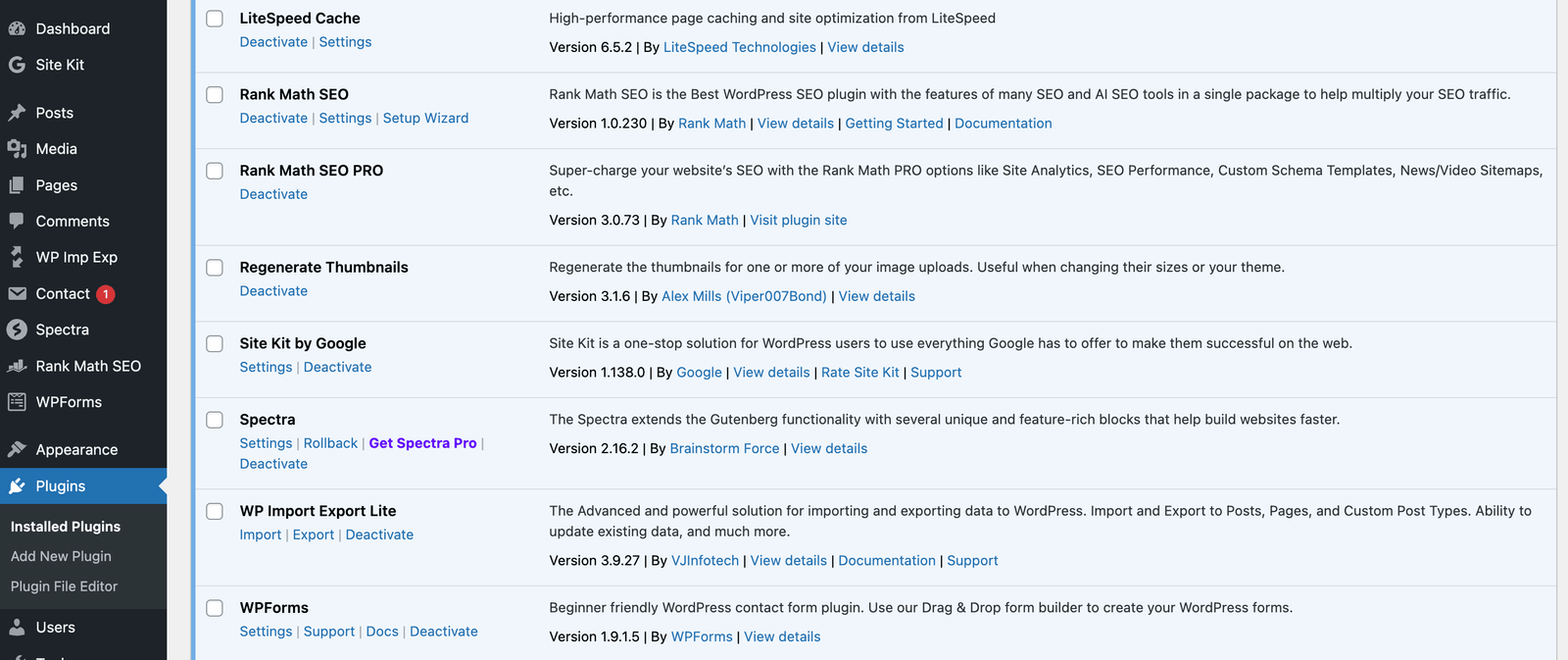The height and width of the screenshot is (660, 1568).
Task: Open Rank Math SEO Setup Wizard link
Action: (x=425, y=118)
